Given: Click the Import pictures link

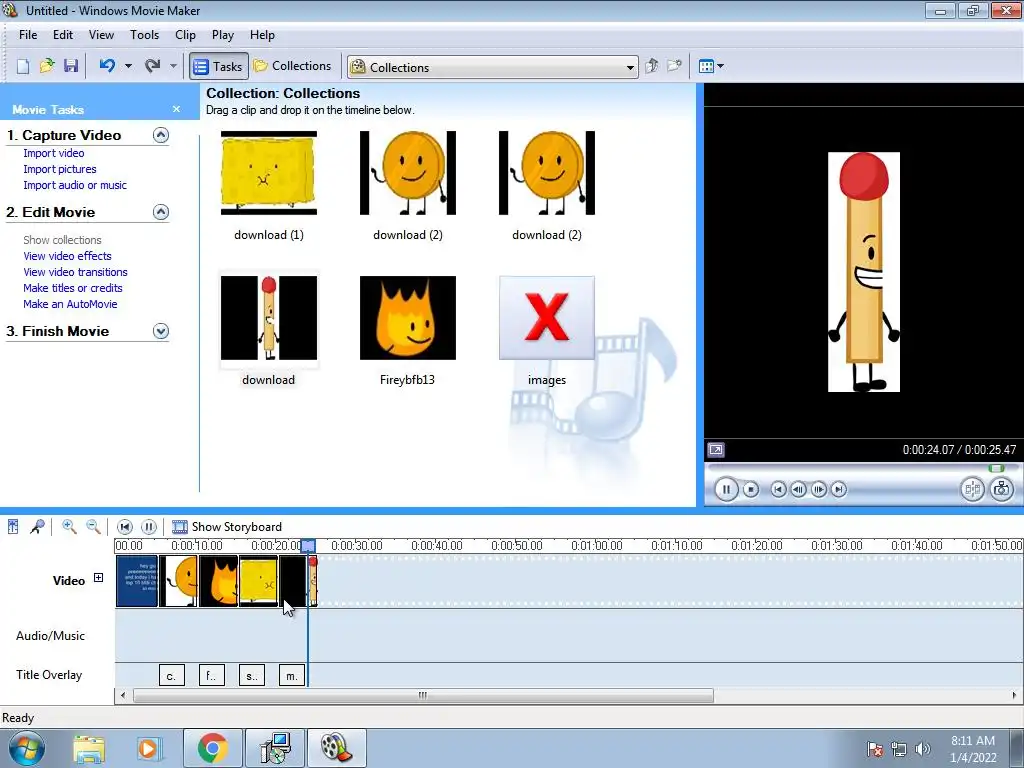Looking at the screenshot, I should click(60, 169).
